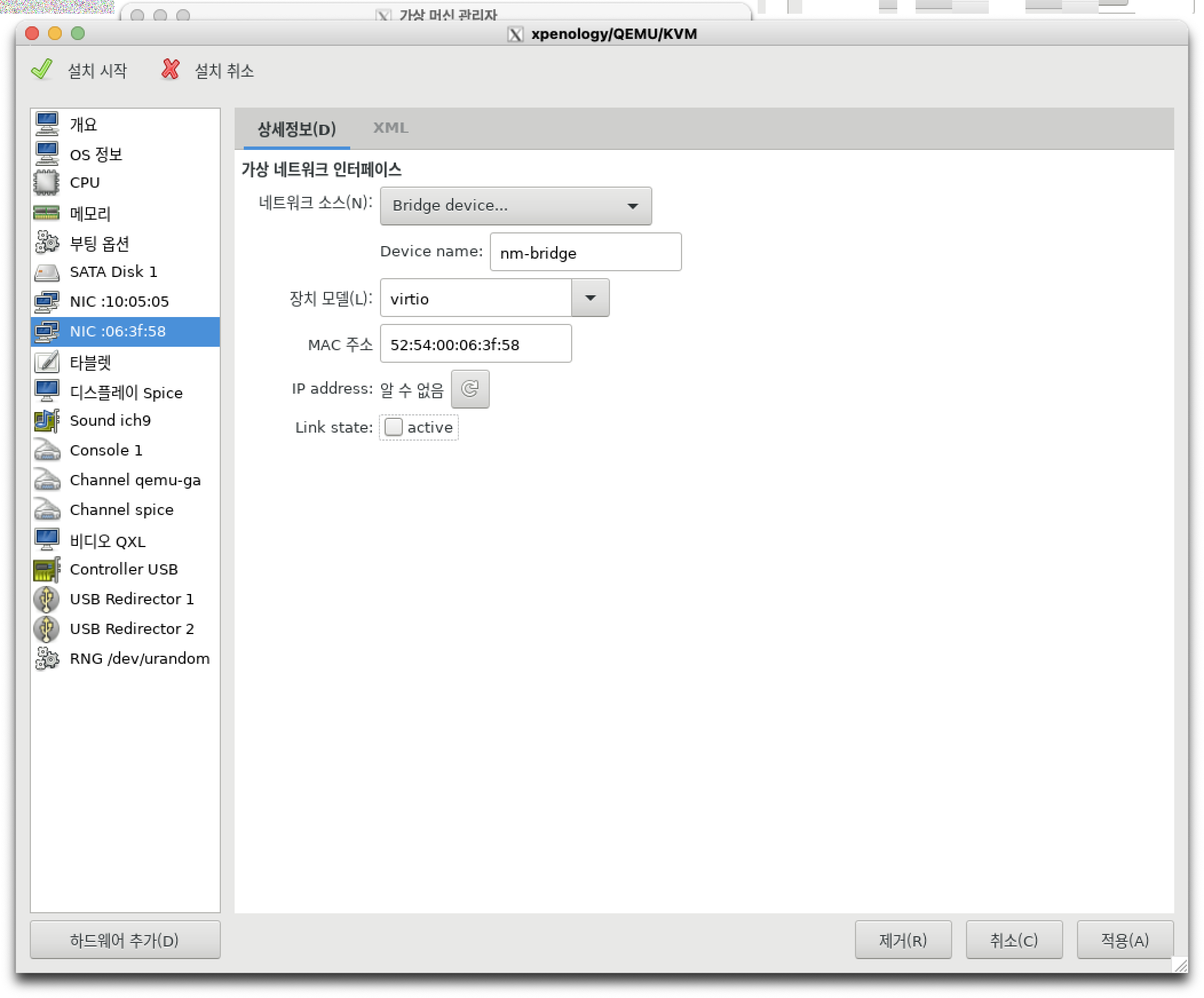This screenshot has width=1204, height=998.
Task: Click the green checkmark Begin Installation icon
Action: [42, 69]
